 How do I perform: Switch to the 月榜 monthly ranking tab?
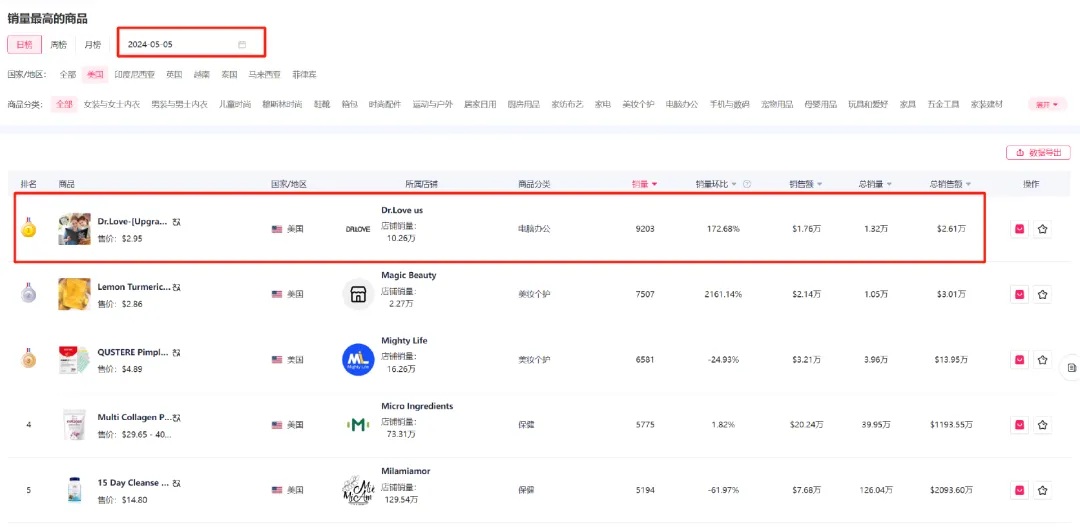point(92,44)
